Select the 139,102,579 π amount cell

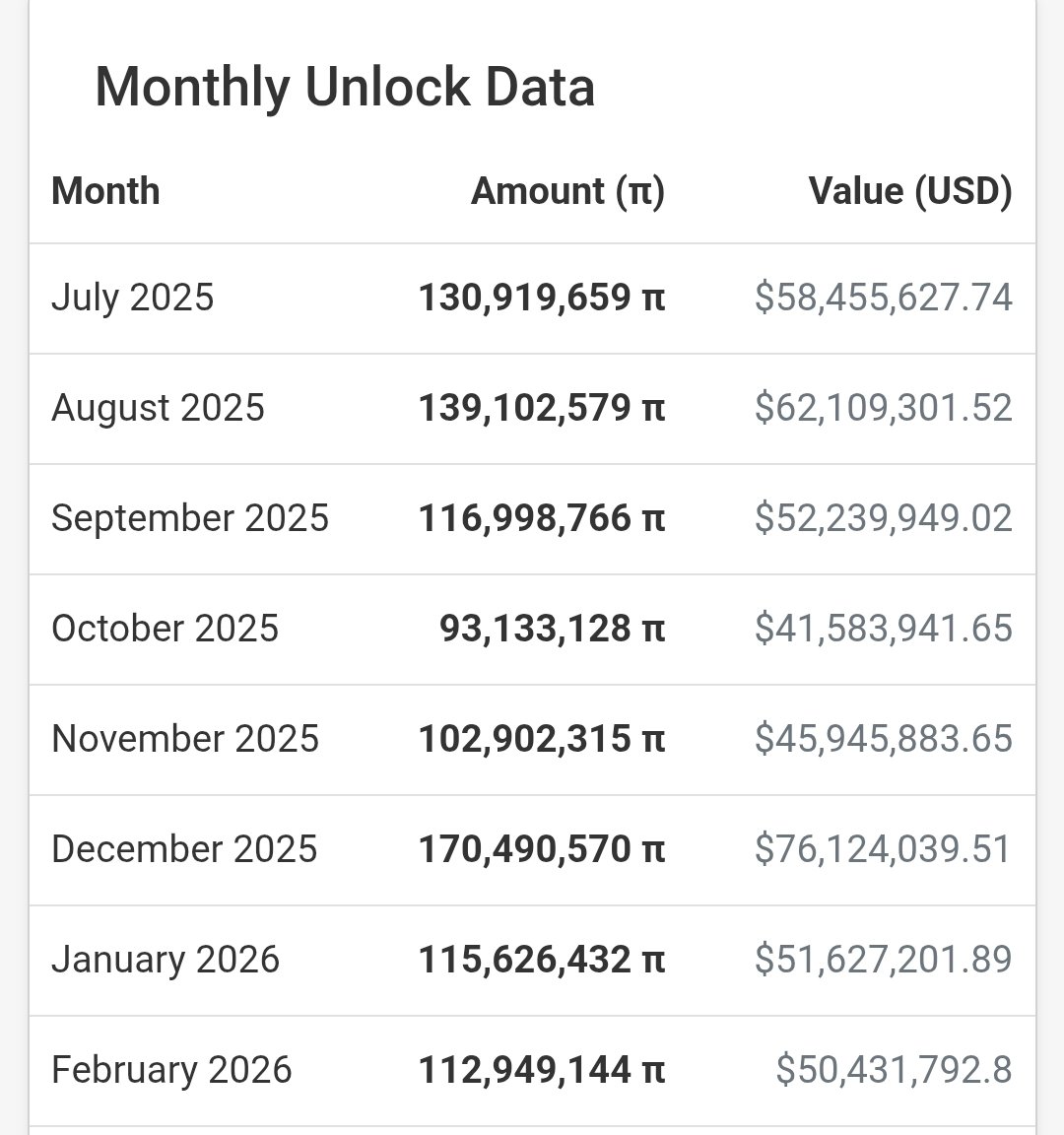[x=542, y=408]
